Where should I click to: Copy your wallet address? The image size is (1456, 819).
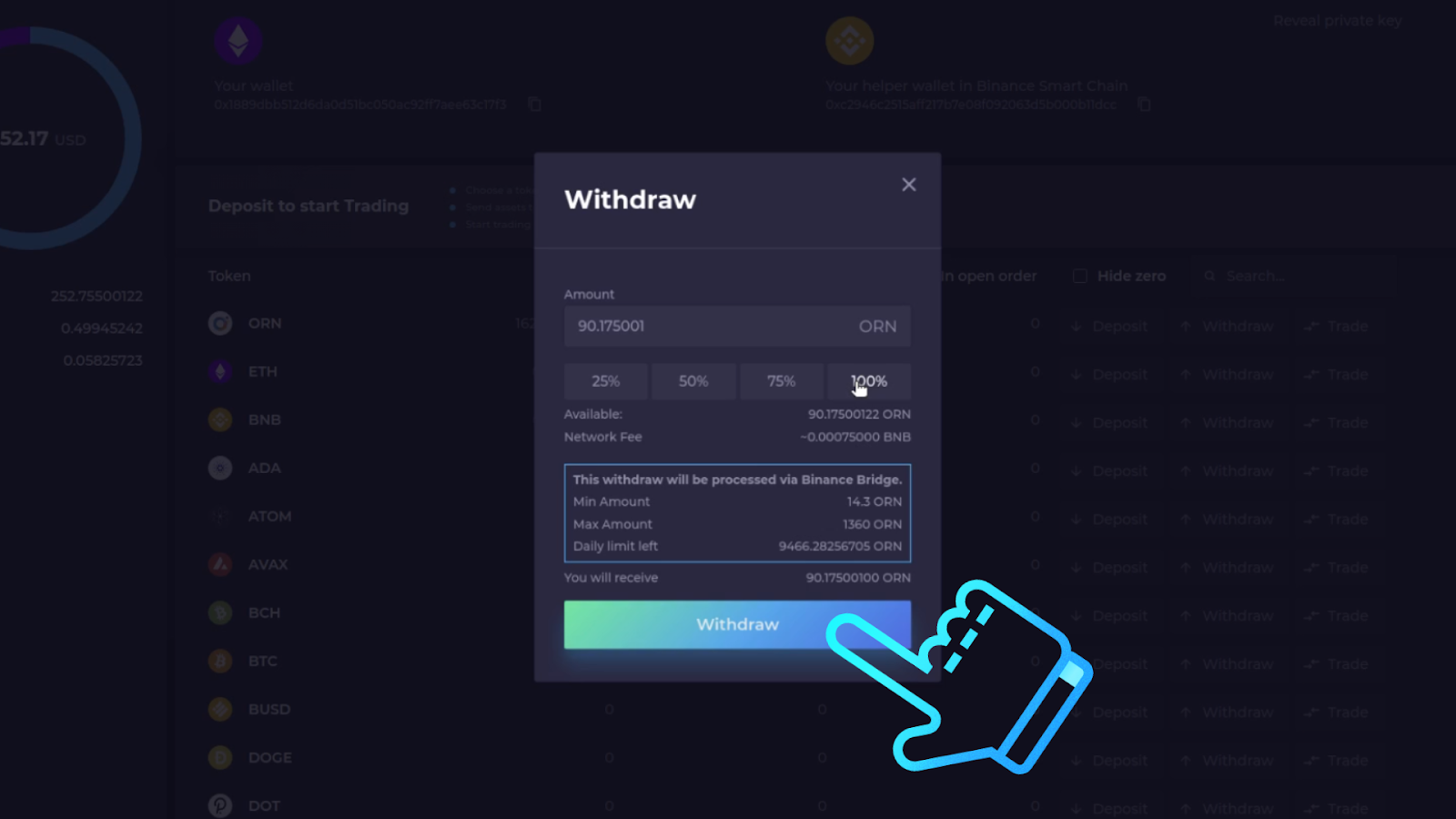point(535,105)
